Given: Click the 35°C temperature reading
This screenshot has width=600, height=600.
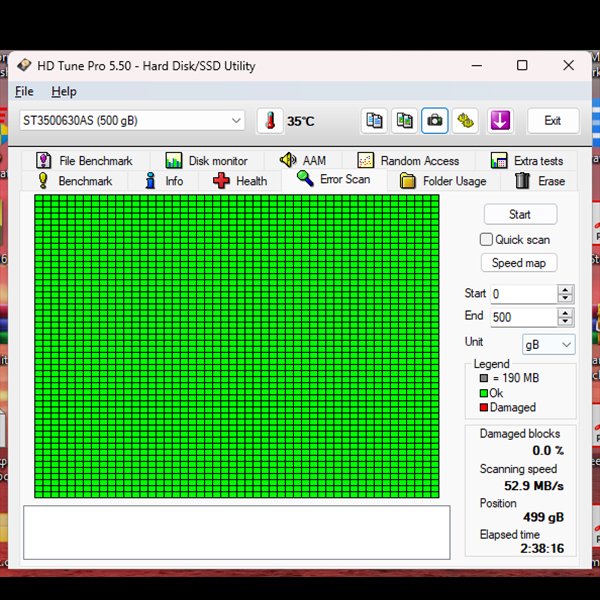Looking at the screenshot, I should tap(301, 122).
